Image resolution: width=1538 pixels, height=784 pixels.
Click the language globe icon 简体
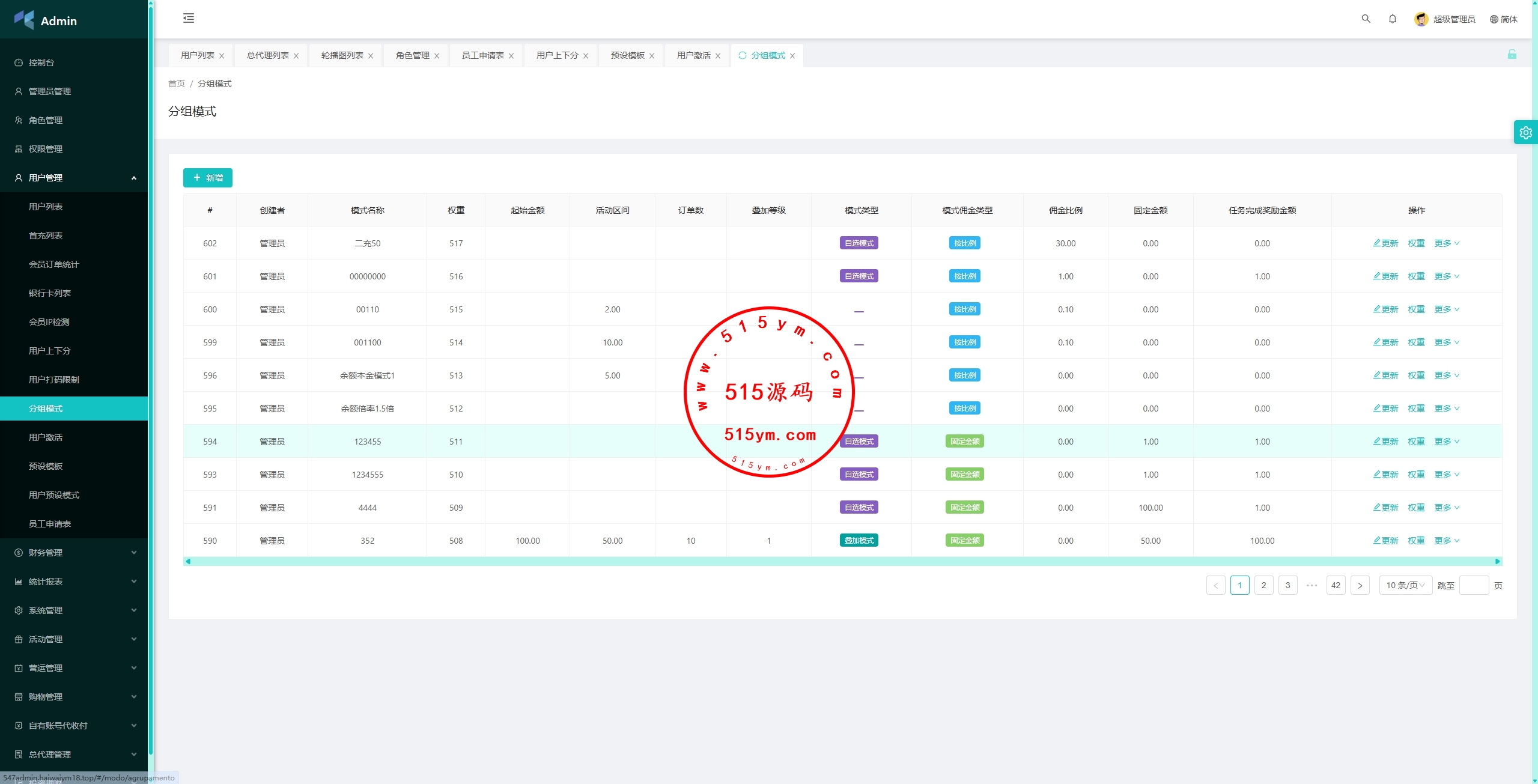pos(1494,19)
